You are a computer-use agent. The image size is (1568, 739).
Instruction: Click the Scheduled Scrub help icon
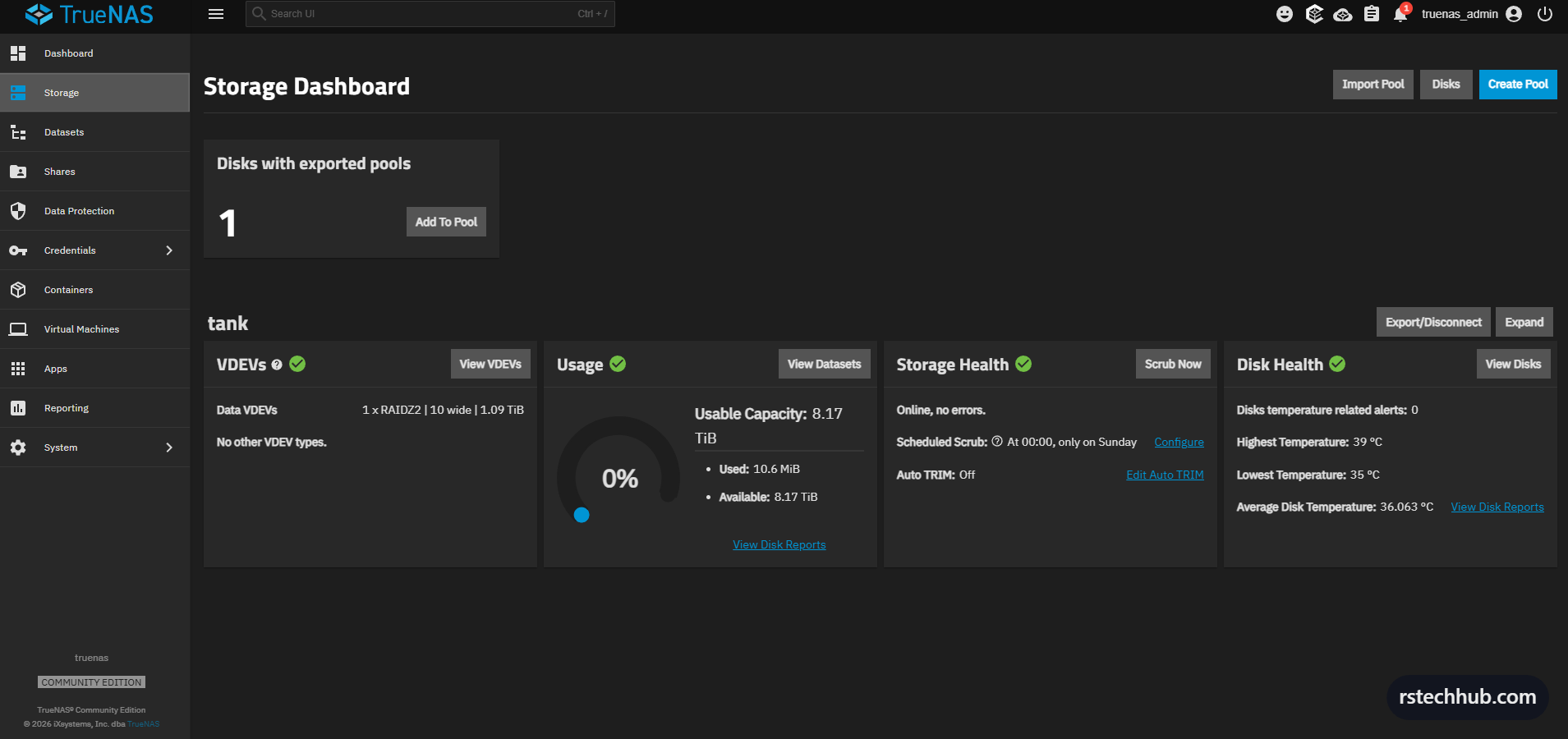click(997, 441)
